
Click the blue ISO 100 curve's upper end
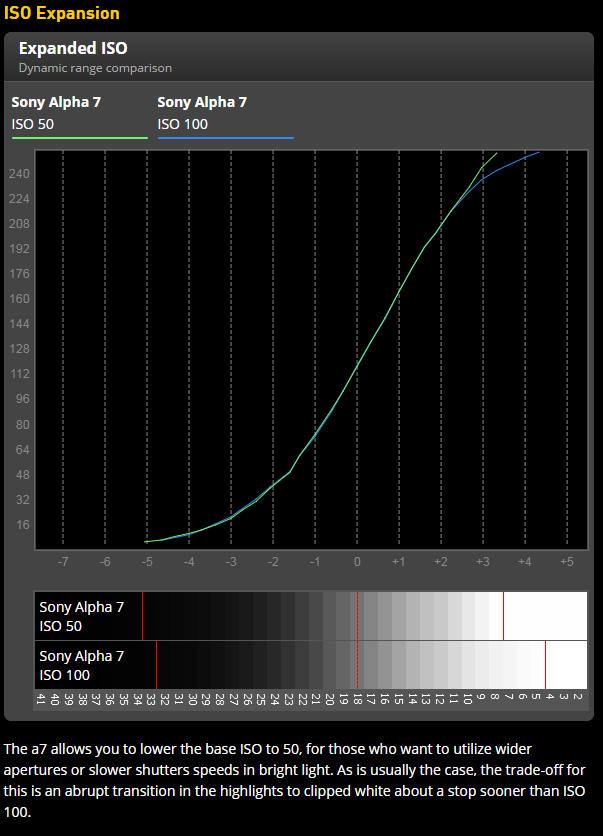(538, 152)
